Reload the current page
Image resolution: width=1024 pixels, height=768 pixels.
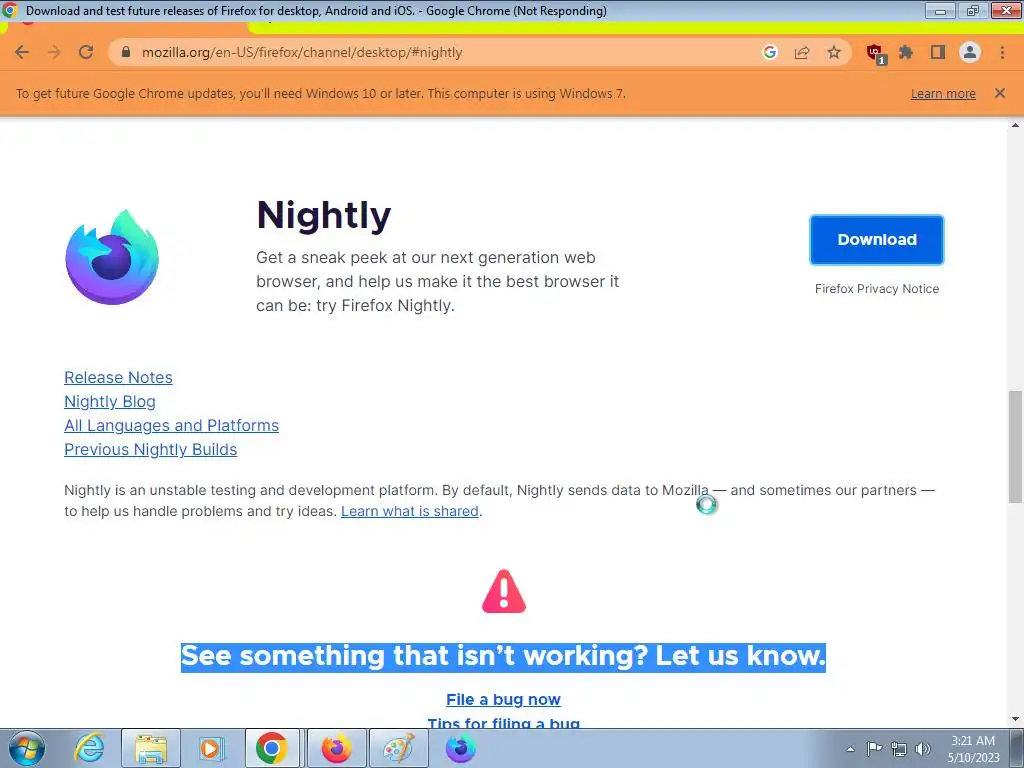pos(86,52)
